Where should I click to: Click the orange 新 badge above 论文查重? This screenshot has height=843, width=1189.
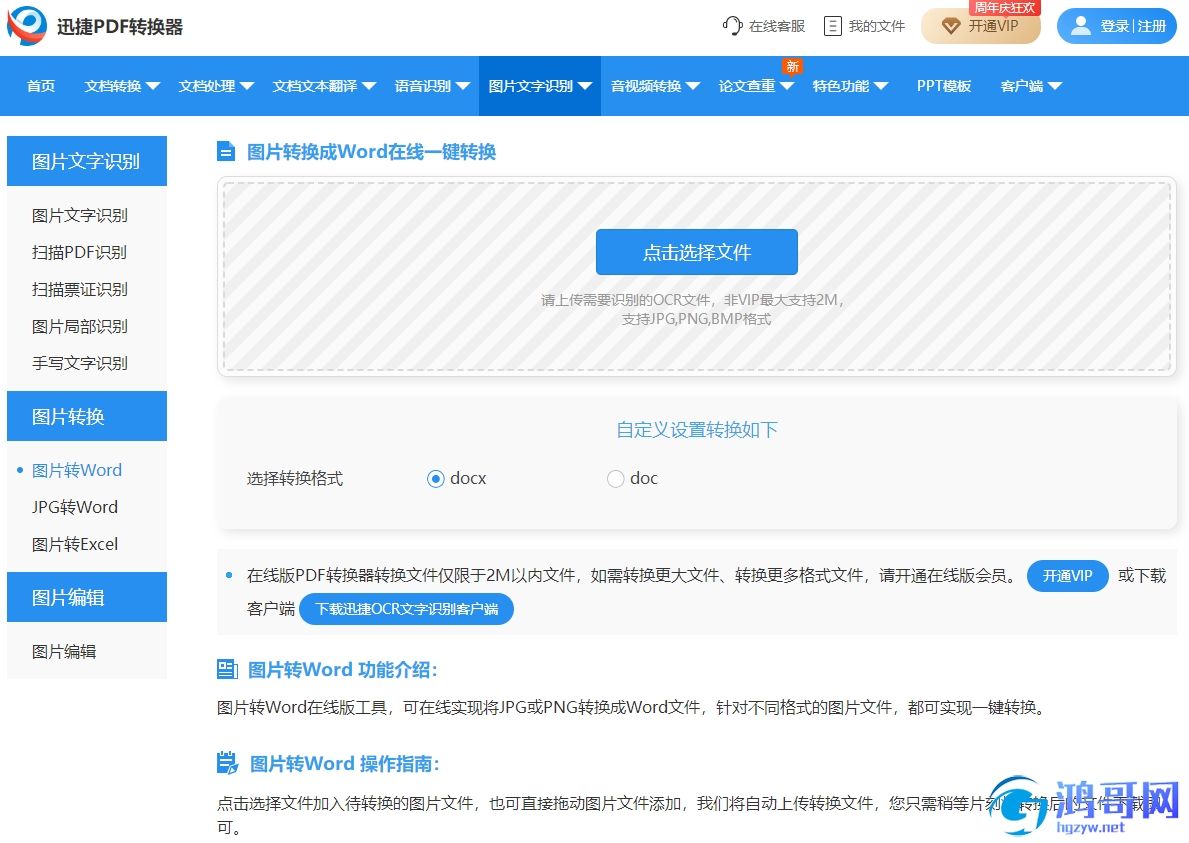792,67
